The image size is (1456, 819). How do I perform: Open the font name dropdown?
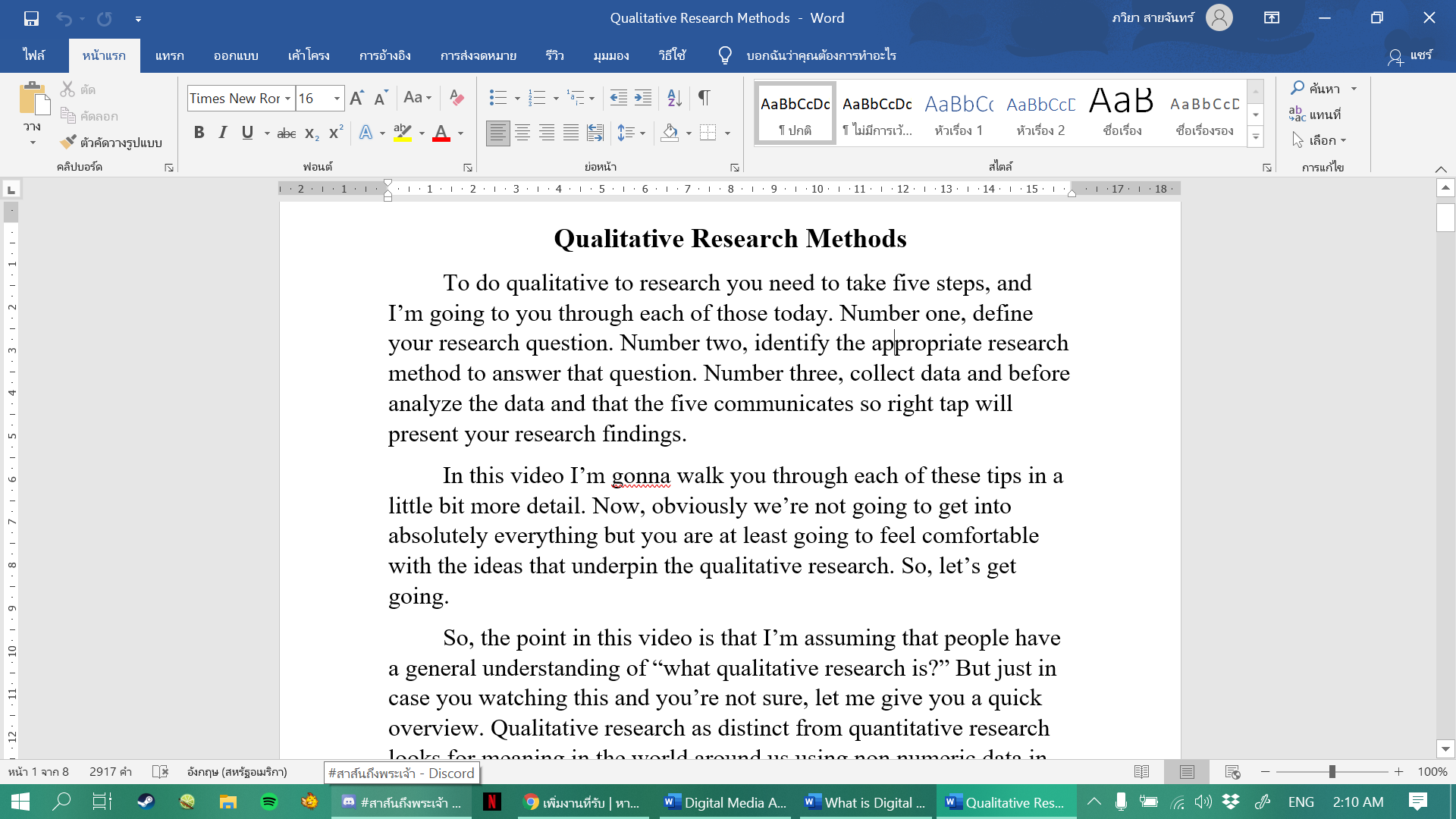[x=288, y=99]
